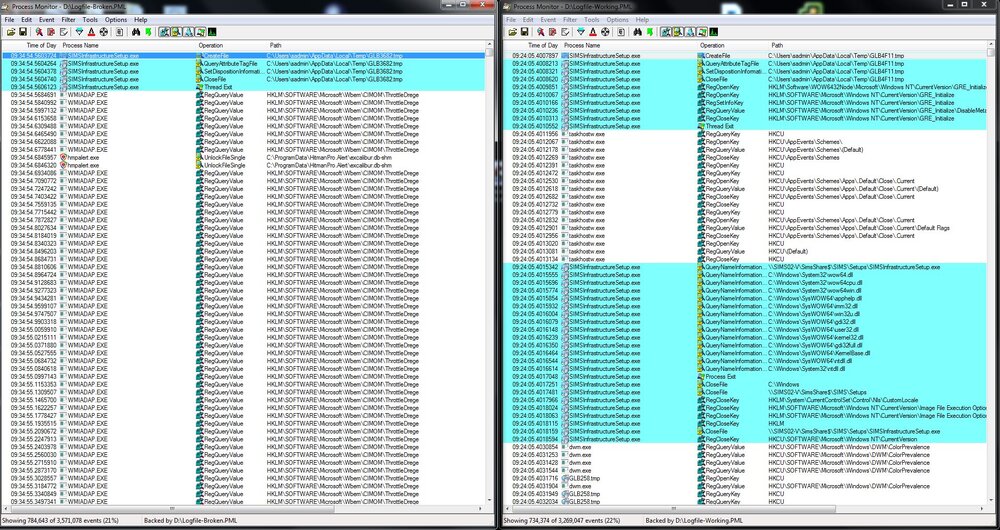1000x530 pixels.
Task: Toggle Show Network Activity in Logfile-Working window
Action: coord(689,32)
